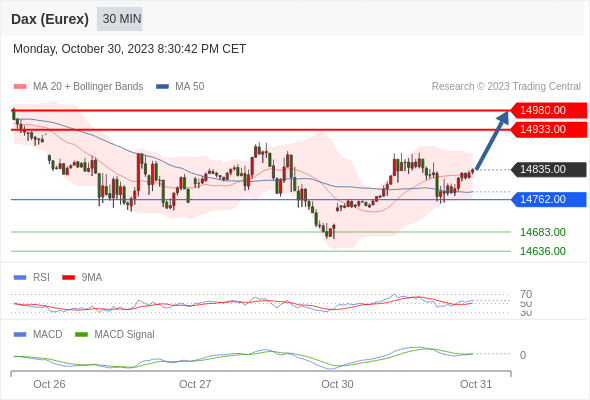Click the Oct 31 date axis label
The image size is (590, 400).
(x=476, y=384)
